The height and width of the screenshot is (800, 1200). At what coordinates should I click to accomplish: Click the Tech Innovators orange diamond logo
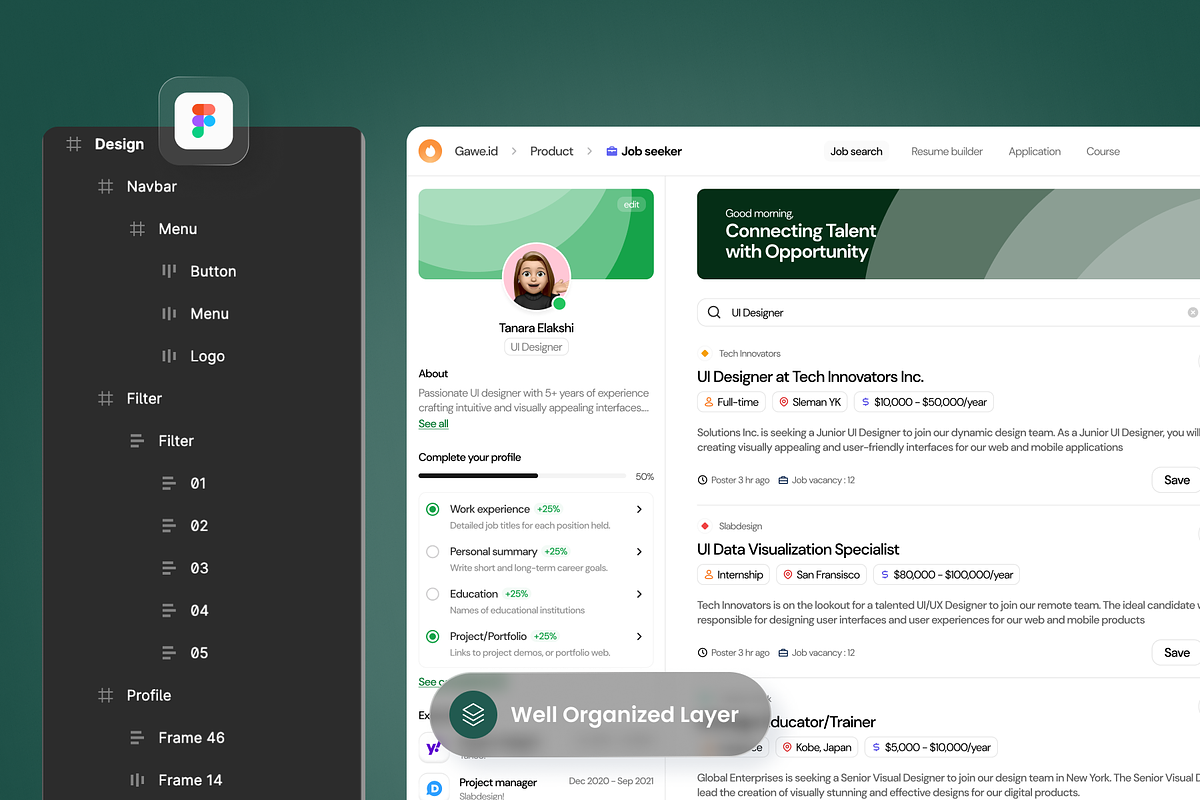[705, 353]
